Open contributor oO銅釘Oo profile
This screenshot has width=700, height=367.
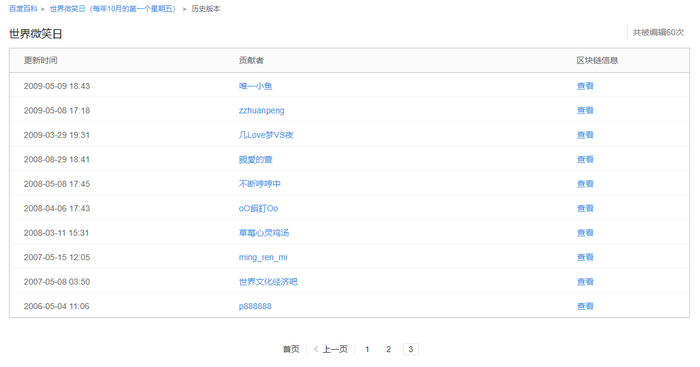pyautogui.click(x=258, y=209)
